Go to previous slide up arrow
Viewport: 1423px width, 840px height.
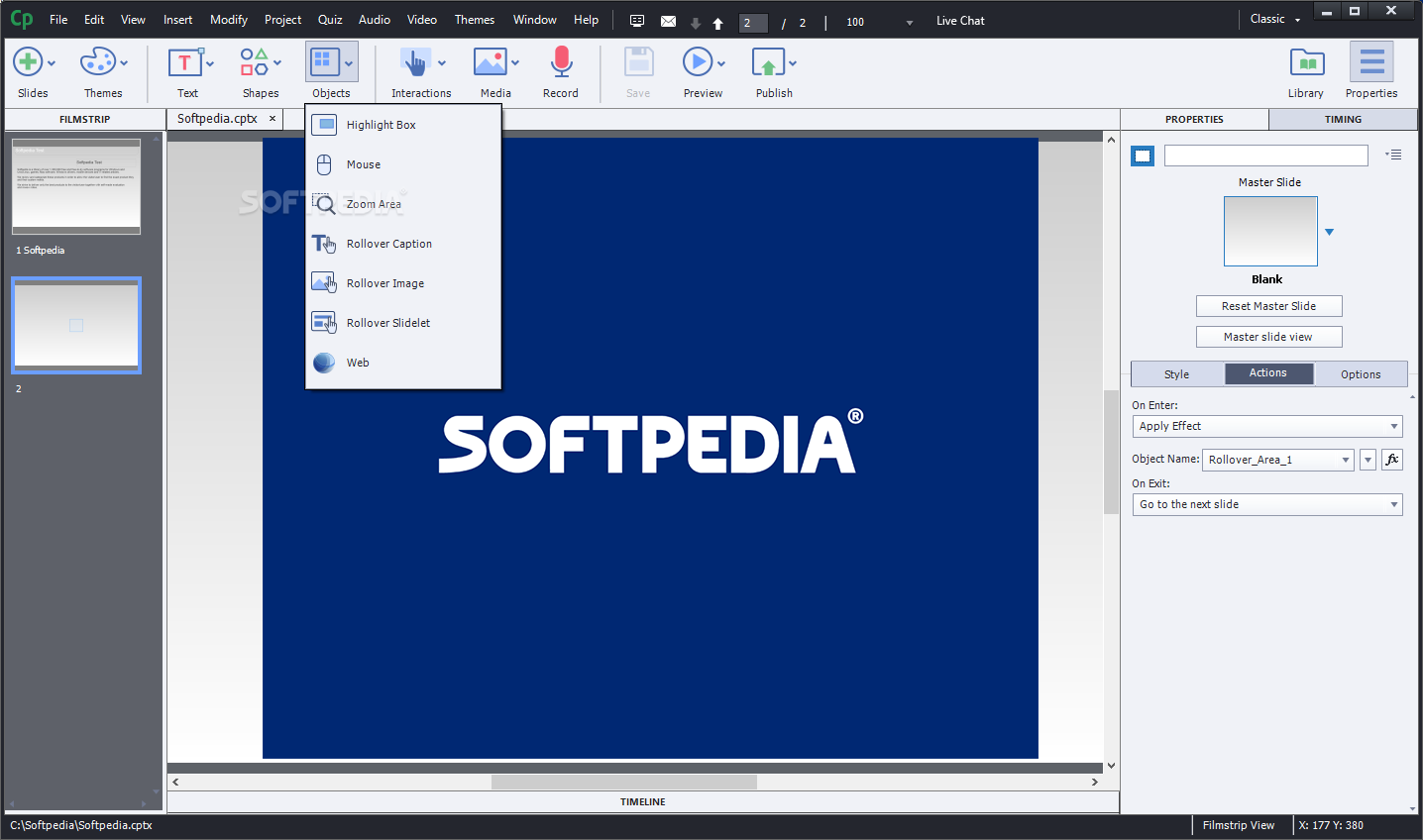click(x=717, y=23)
